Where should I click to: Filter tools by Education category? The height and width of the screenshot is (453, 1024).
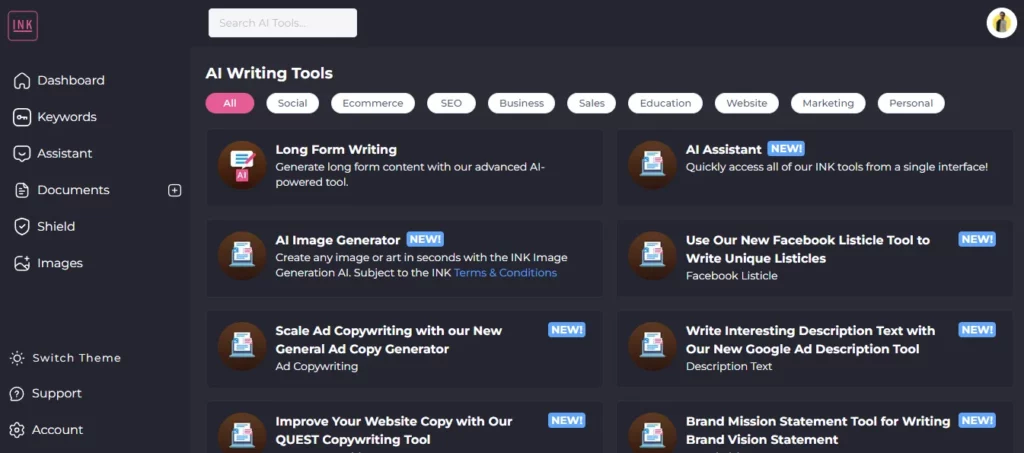click(x=665, y=103)
